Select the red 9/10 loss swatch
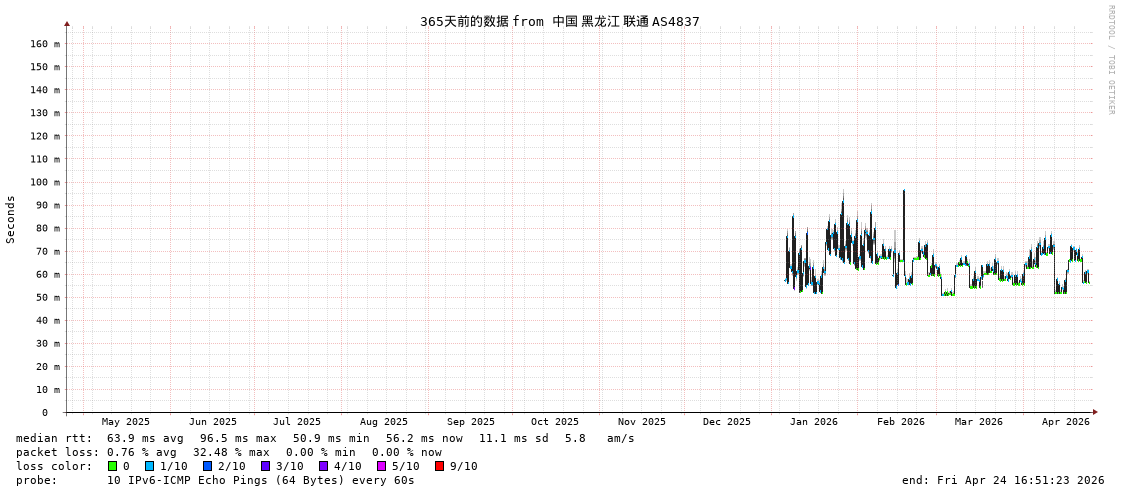The width and height of the screenshot is (1121, 494). [440, 466]
